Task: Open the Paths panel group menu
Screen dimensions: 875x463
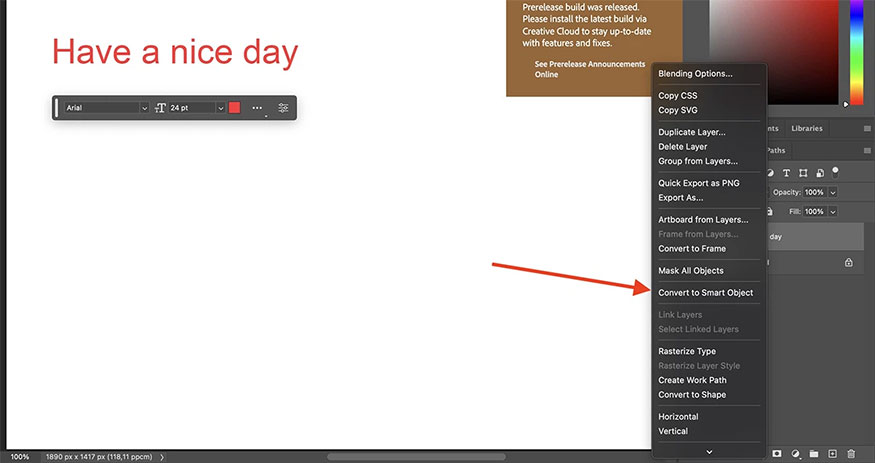Action: pos(867,151)
